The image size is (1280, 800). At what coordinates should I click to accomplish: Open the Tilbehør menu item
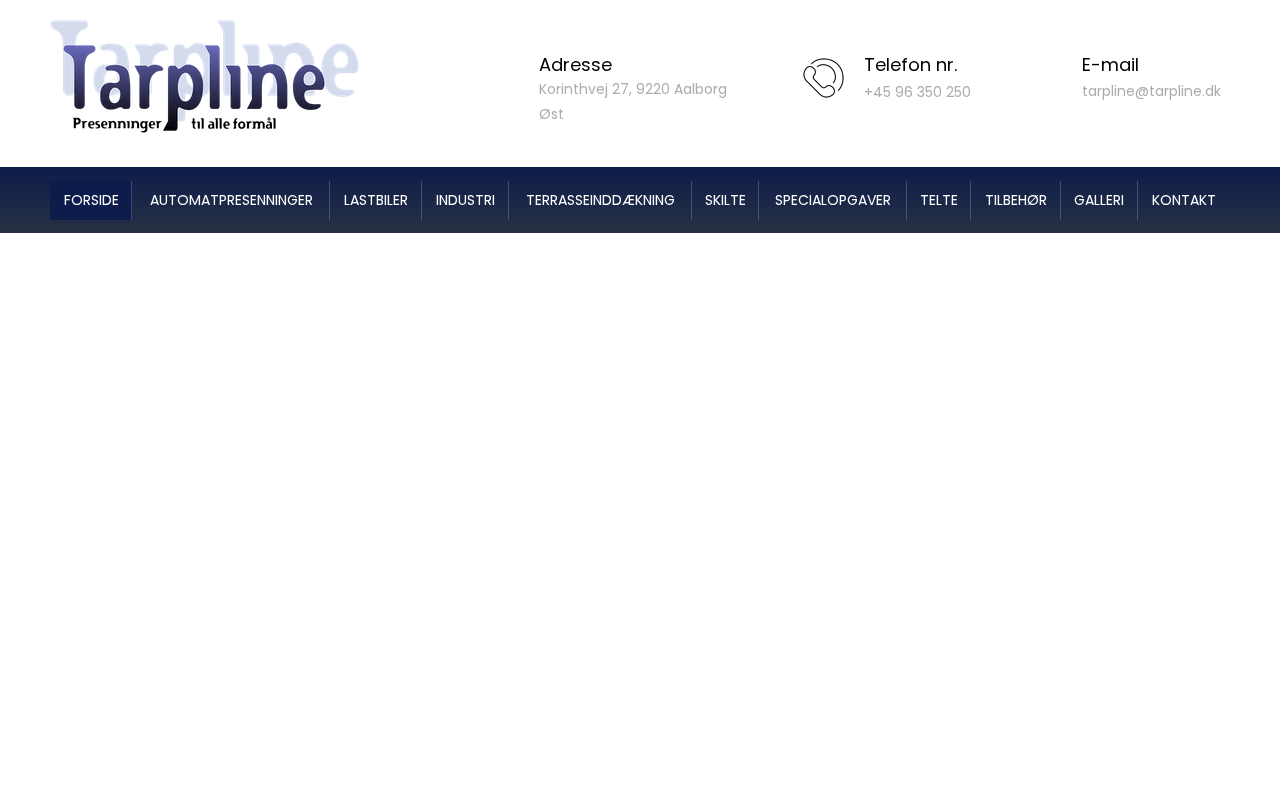[1016, 200]
